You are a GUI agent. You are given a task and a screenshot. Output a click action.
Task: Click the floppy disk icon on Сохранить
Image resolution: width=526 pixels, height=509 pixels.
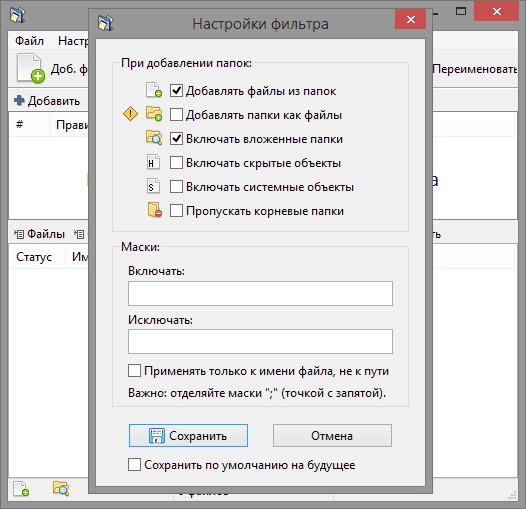[157, 436]
